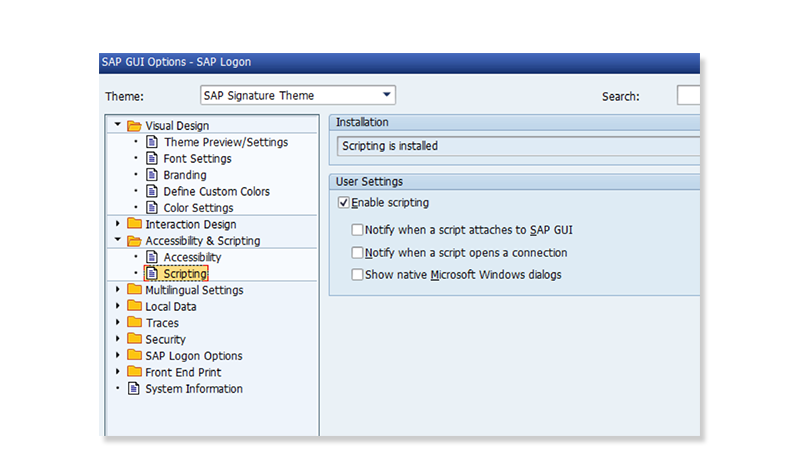Click the Local Data folder icon

point(134,306)
